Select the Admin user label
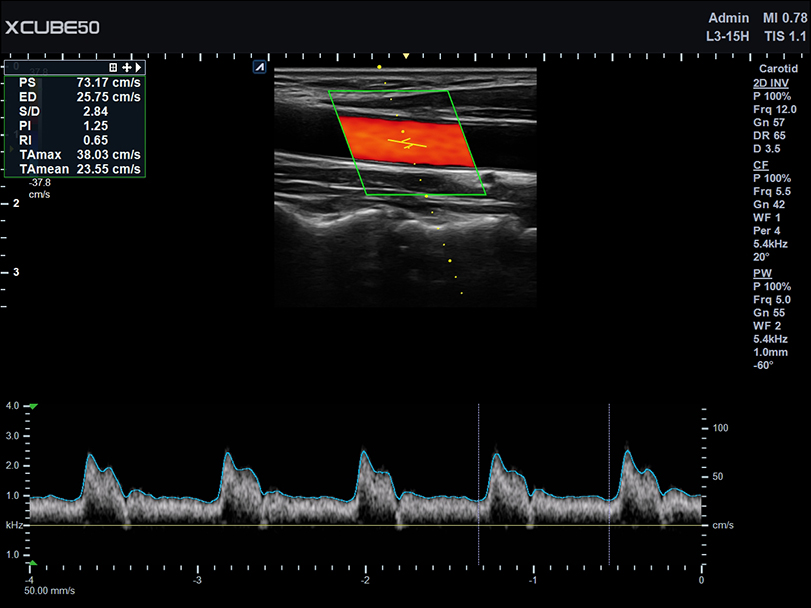The height and width of the screenshot is (608, 811). (728, 18)
